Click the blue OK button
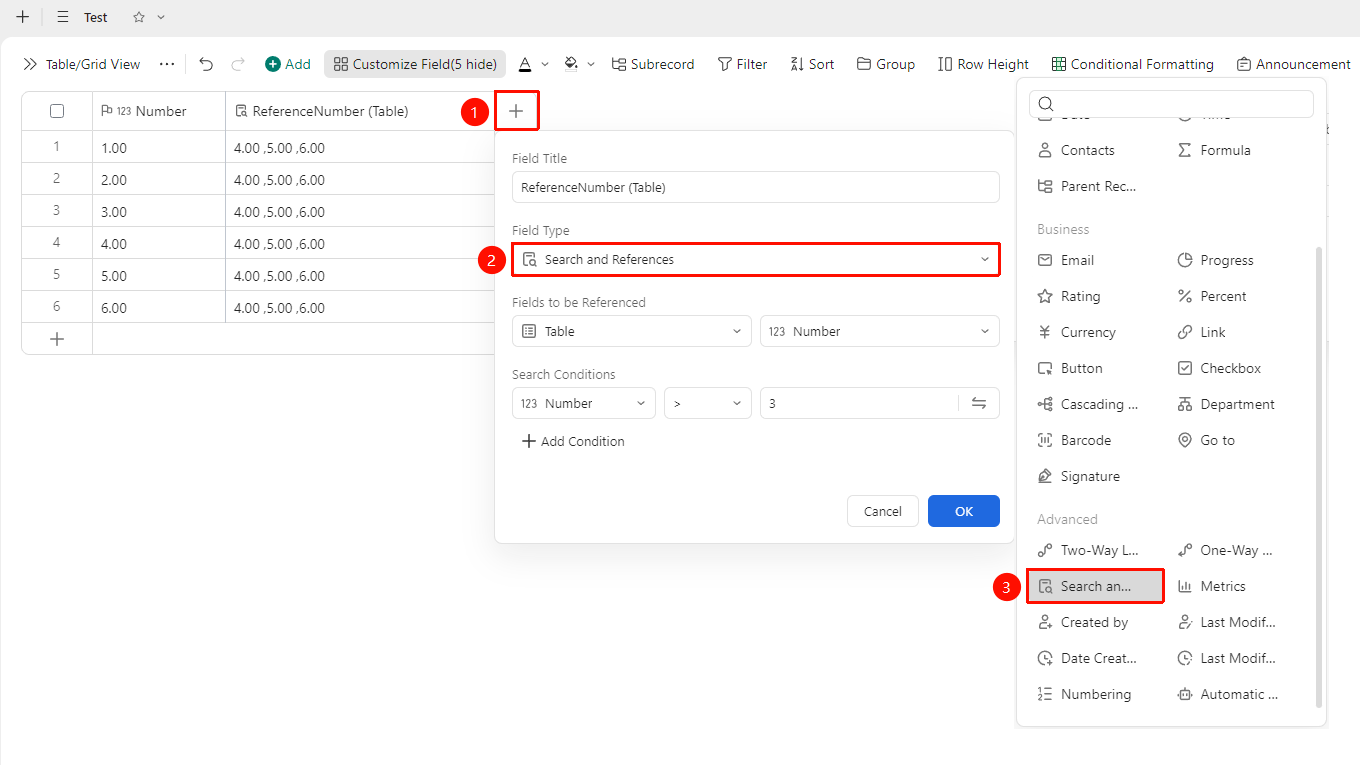1360x765 pixels. point(964,511)
